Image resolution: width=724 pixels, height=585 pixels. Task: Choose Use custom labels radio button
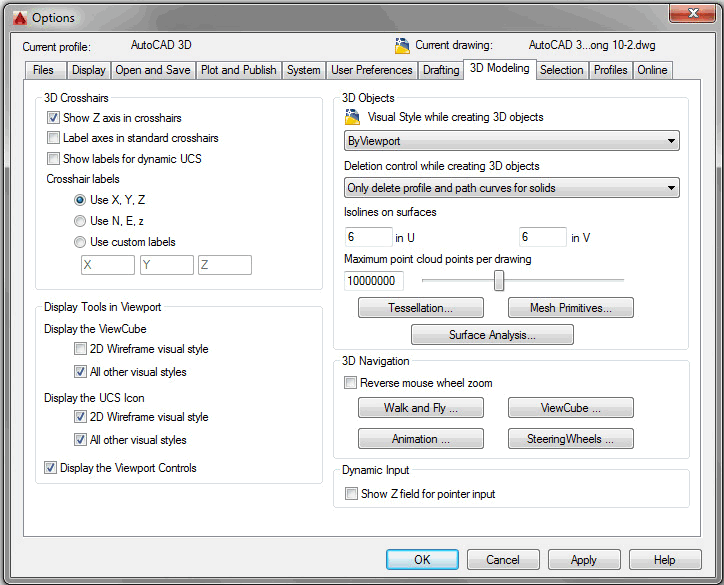(x=80, y=242)
